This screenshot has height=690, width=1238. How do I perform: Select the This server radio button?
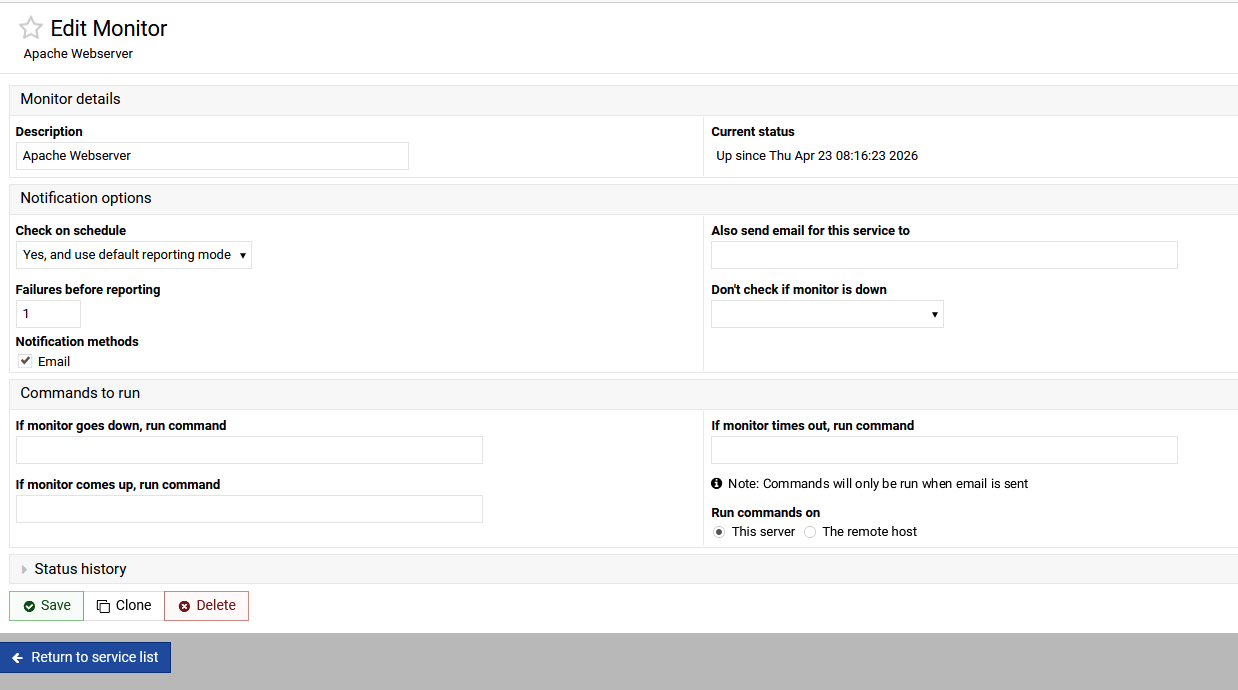[719, 532]
